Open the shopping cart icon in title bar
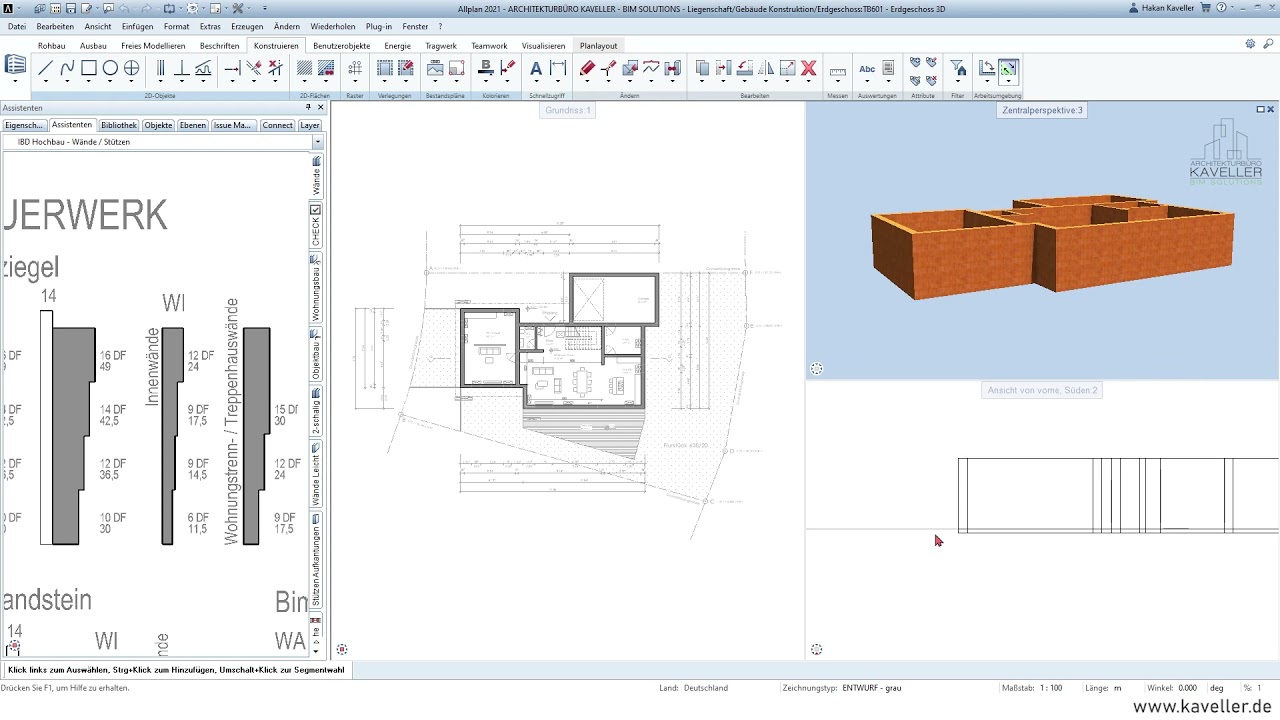The image size is (1280, 720). (x=1205, y=8)
